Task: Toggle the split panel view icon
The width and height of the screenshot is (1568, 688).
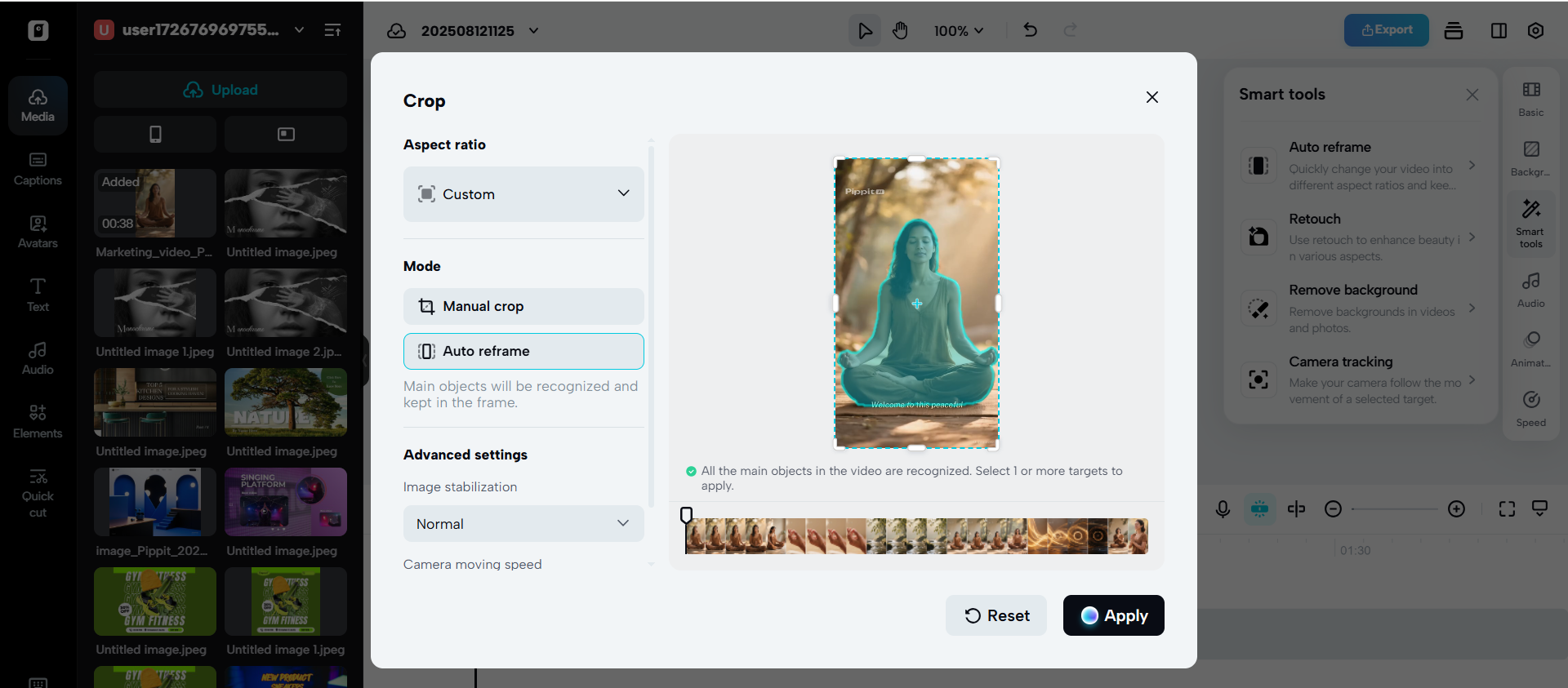Action: [1499, 30]
